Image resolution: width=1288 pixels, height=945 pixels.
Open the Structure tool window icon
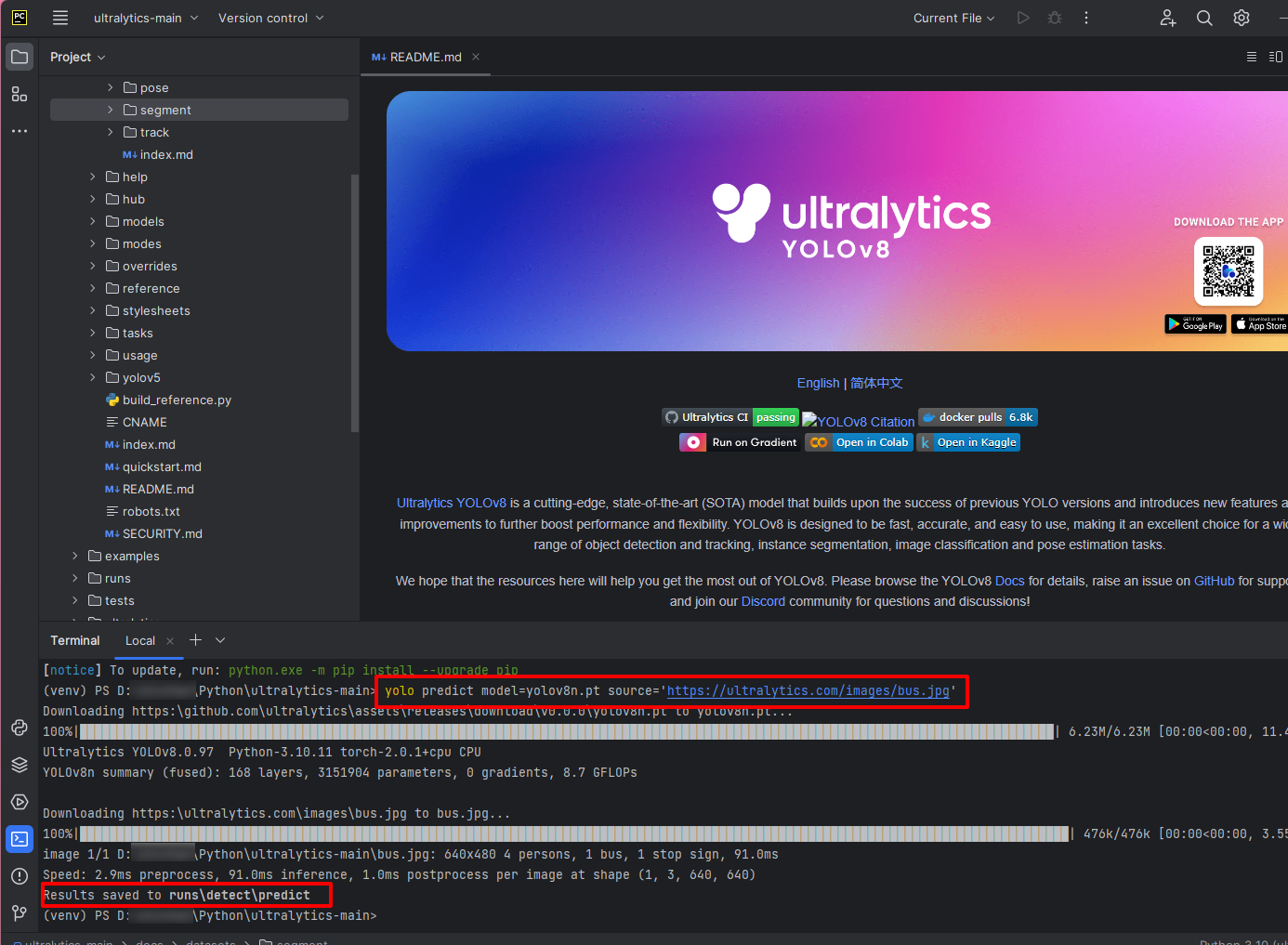tap(20, 94)
